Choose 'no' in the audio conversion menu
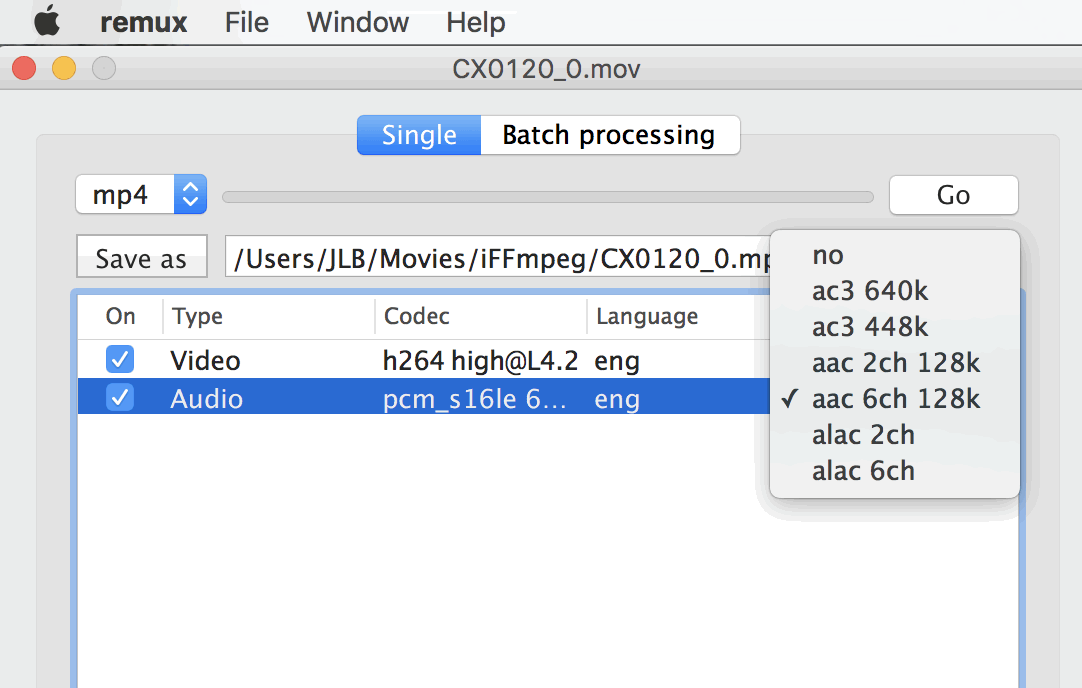Screen dimensions: 1082x688 point(894,255)
